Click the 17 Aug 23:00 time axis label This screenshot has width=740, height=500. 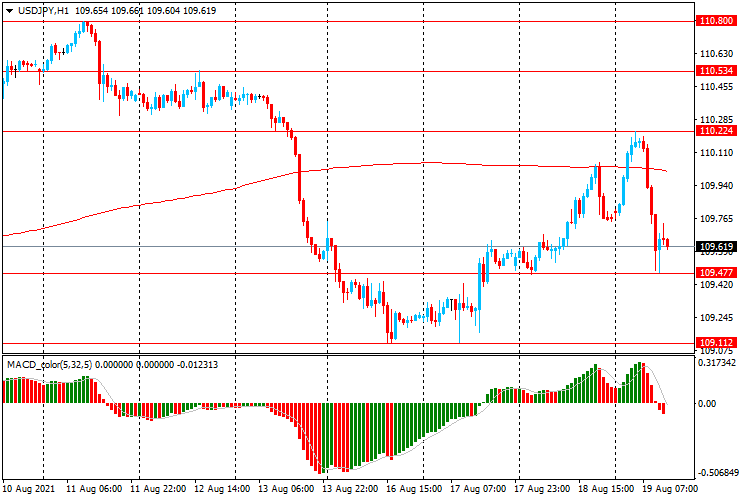(542, 488)
